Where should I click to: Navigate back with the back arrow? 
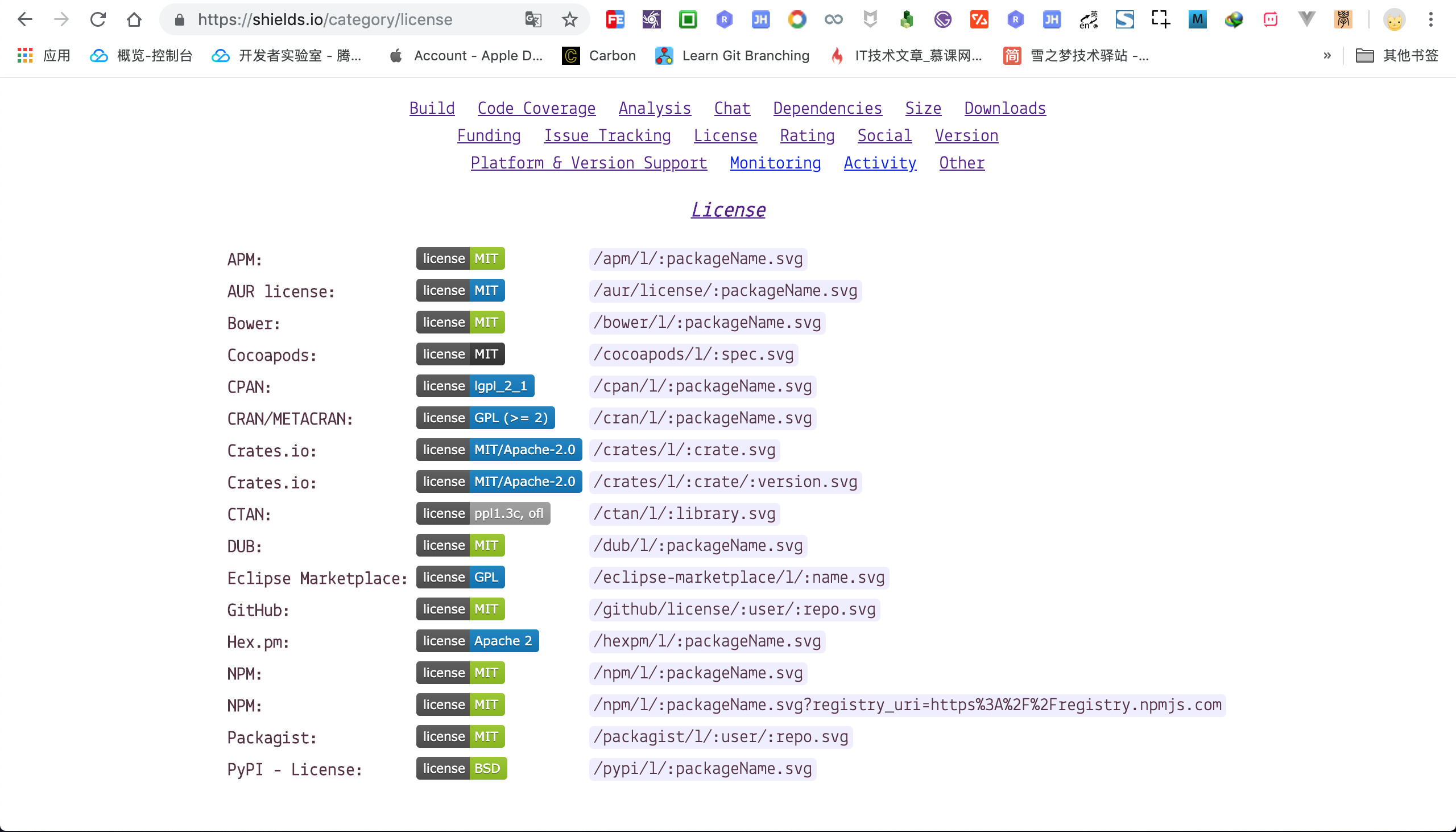(25, 19)
